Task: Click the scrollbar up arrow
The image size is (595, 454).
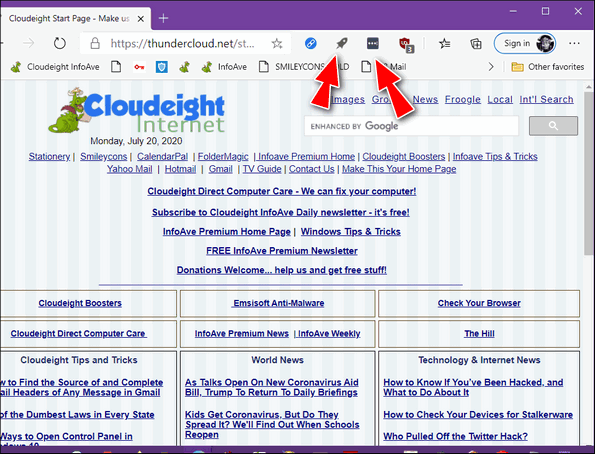Action: click(589, 87)
